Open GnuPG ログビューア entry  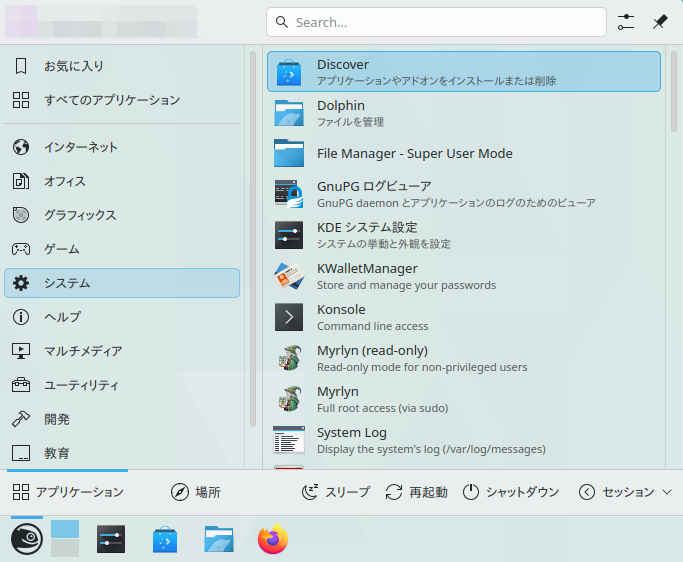[x=463, y=194]
